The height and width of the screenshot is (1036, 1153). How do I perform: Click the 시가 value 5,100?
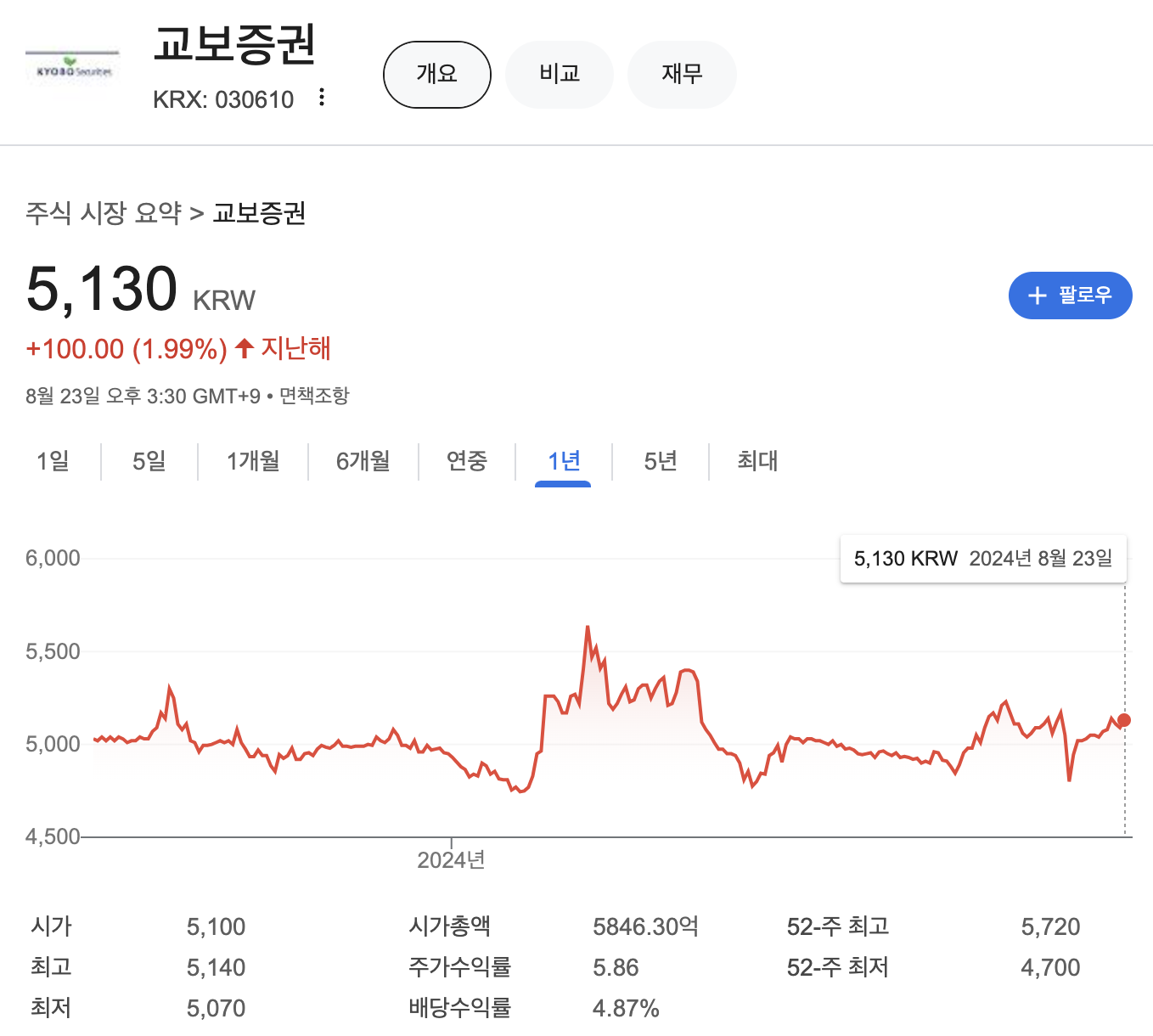click(216, 926)
